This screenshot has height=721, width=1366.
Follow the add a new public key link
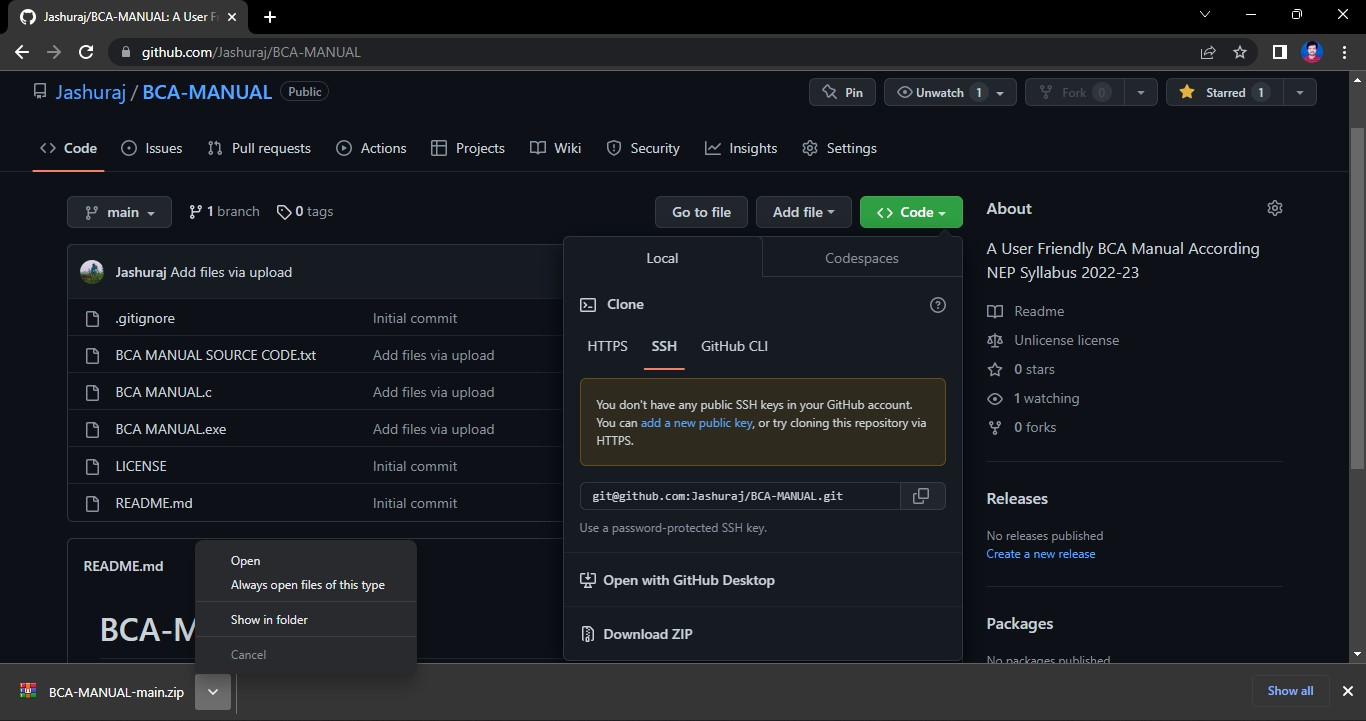pyautogui.click(x=696, y=423)
